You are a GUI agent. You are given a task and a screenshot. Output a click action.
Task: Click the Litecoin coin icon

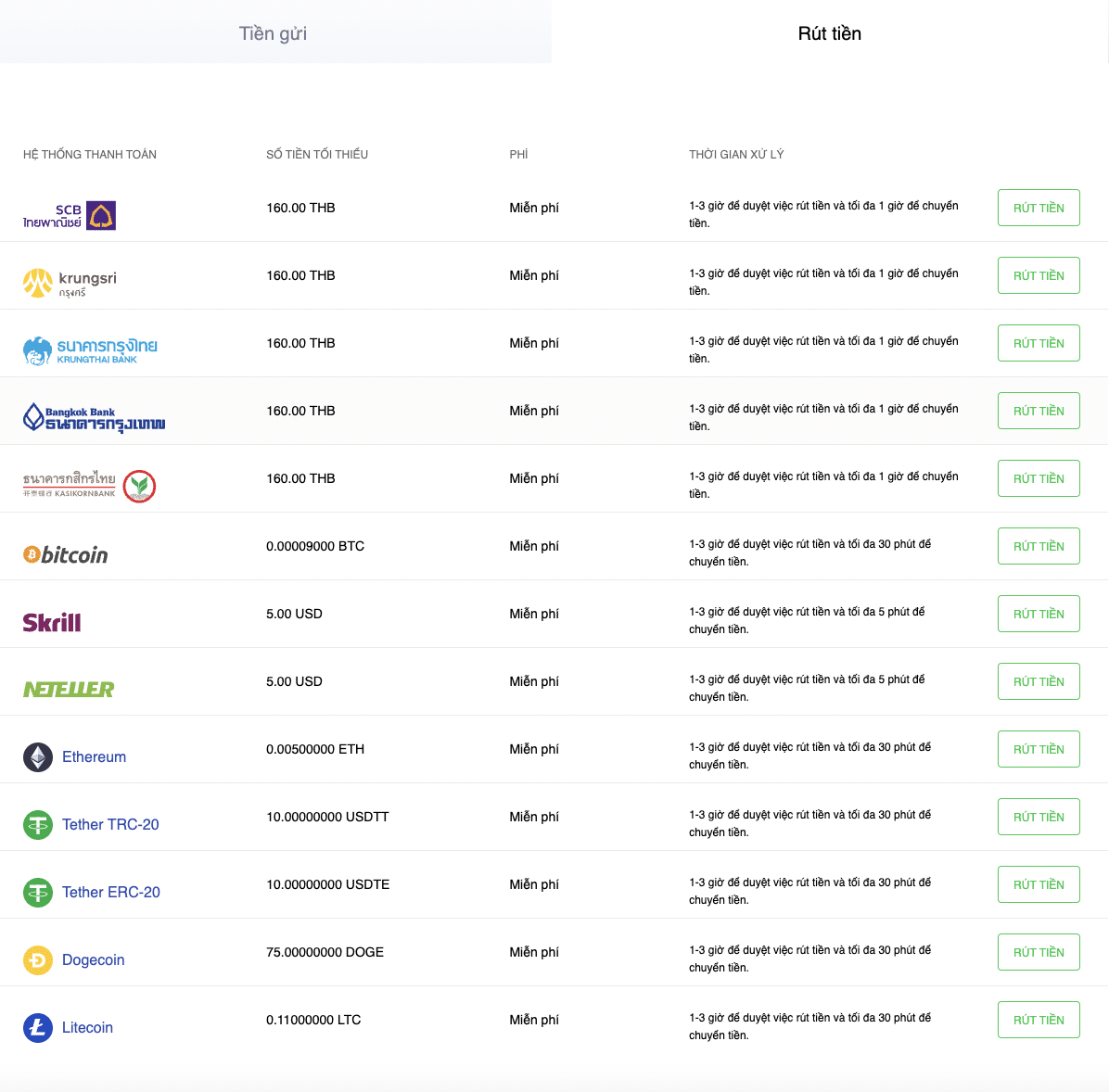pos(38,1028)
